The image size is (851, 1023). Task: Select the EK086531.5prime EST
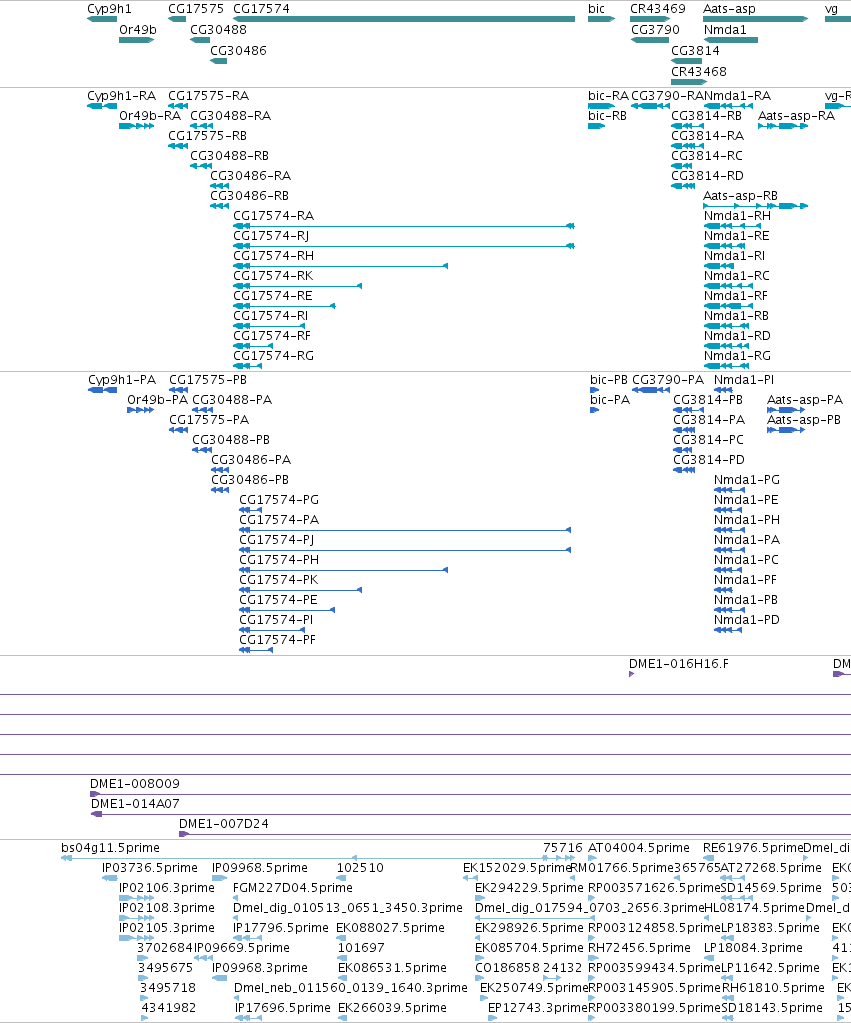[343, 978]
